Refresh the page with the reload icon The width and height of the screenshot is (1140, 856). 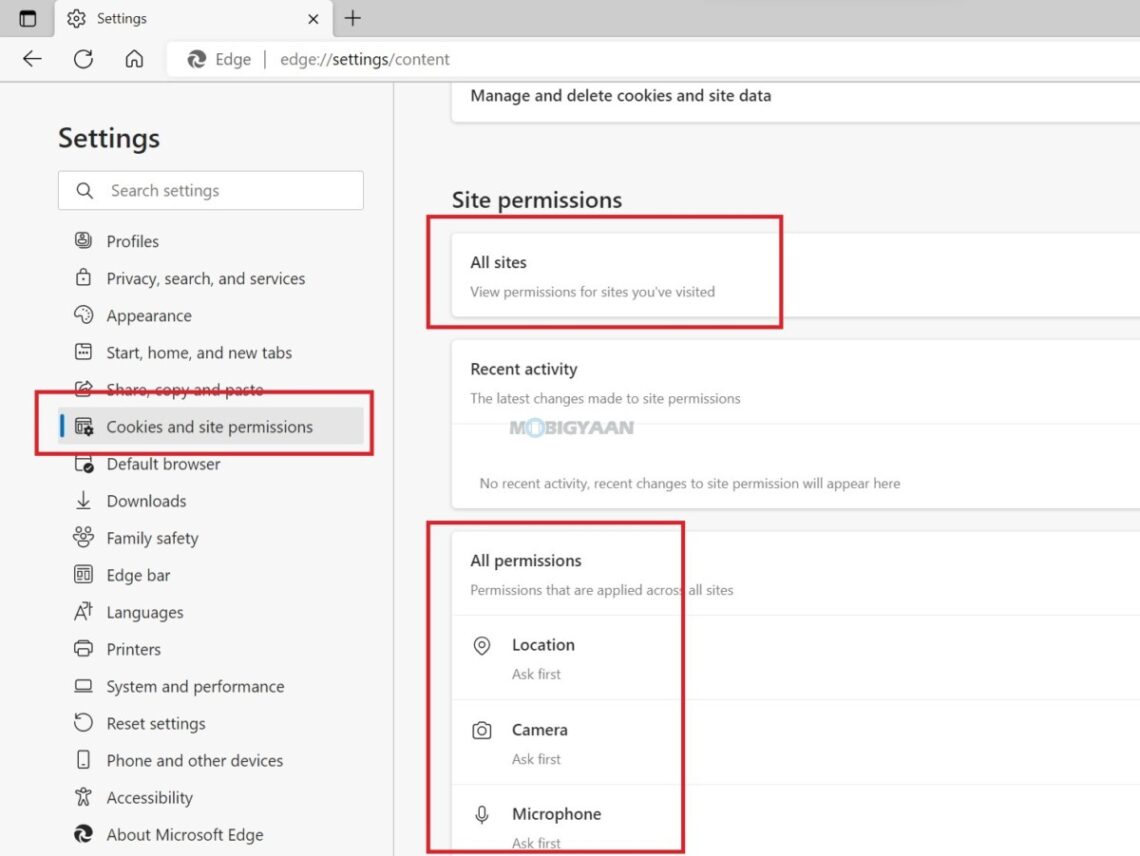[83, 59]
